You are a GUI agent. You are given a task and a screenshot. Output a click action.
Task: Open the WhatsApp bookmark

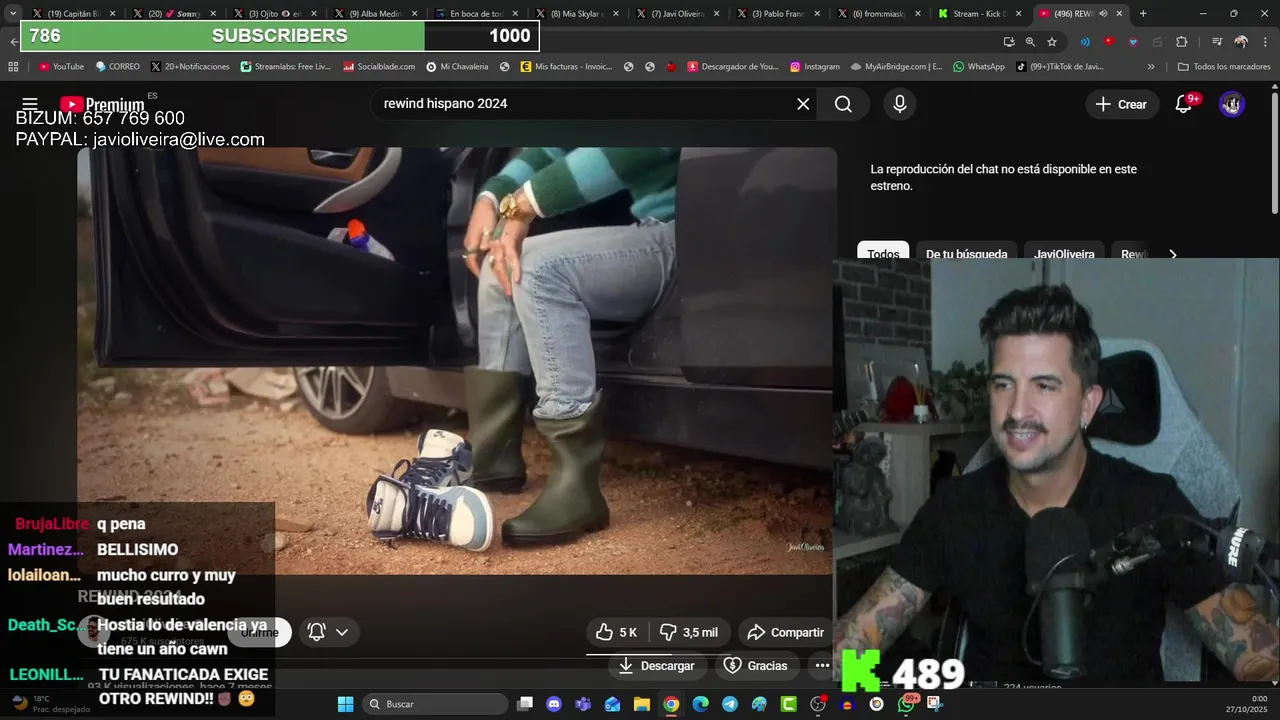coord(979,67)
